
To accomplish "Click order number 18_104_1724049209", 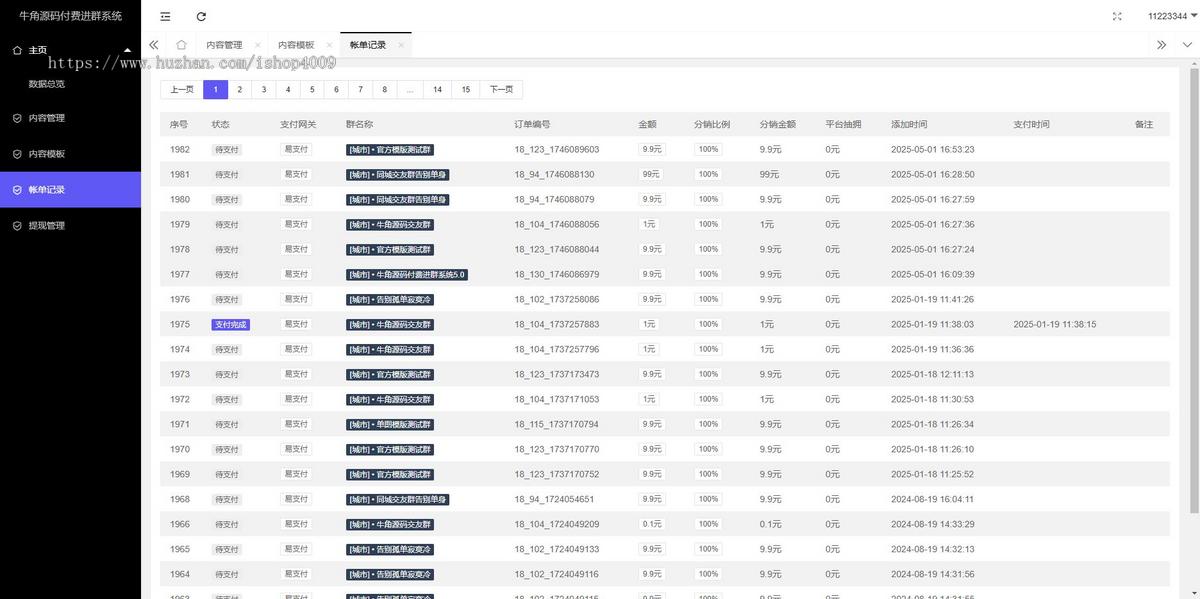I will (x=557, y=525).
